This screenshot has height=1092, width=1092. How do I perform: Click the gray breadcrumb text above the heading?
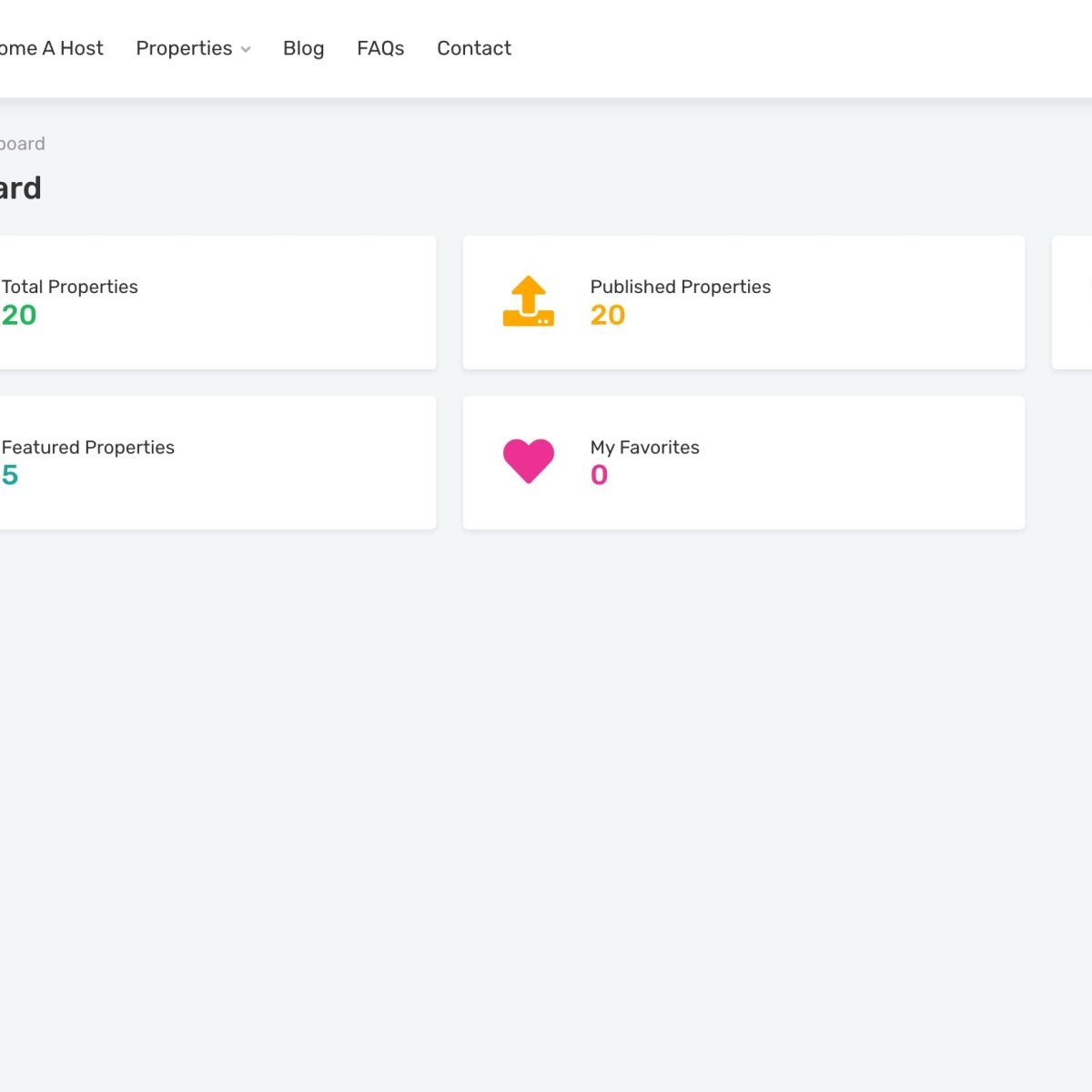click(23, 144)
